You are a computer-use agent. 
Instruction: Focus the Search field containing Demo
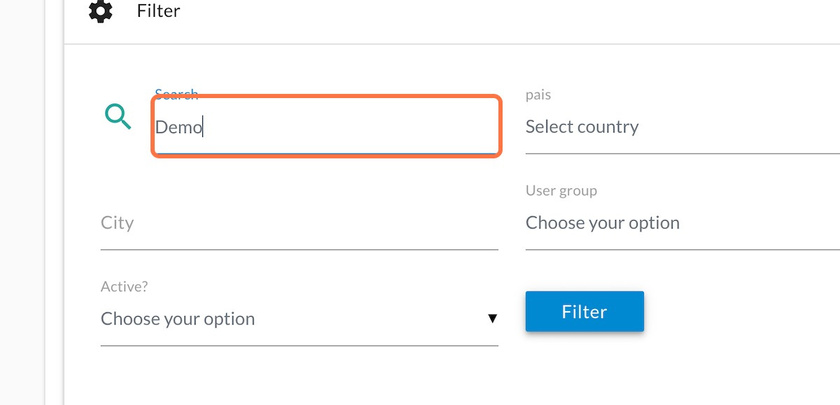pos(326,126)
